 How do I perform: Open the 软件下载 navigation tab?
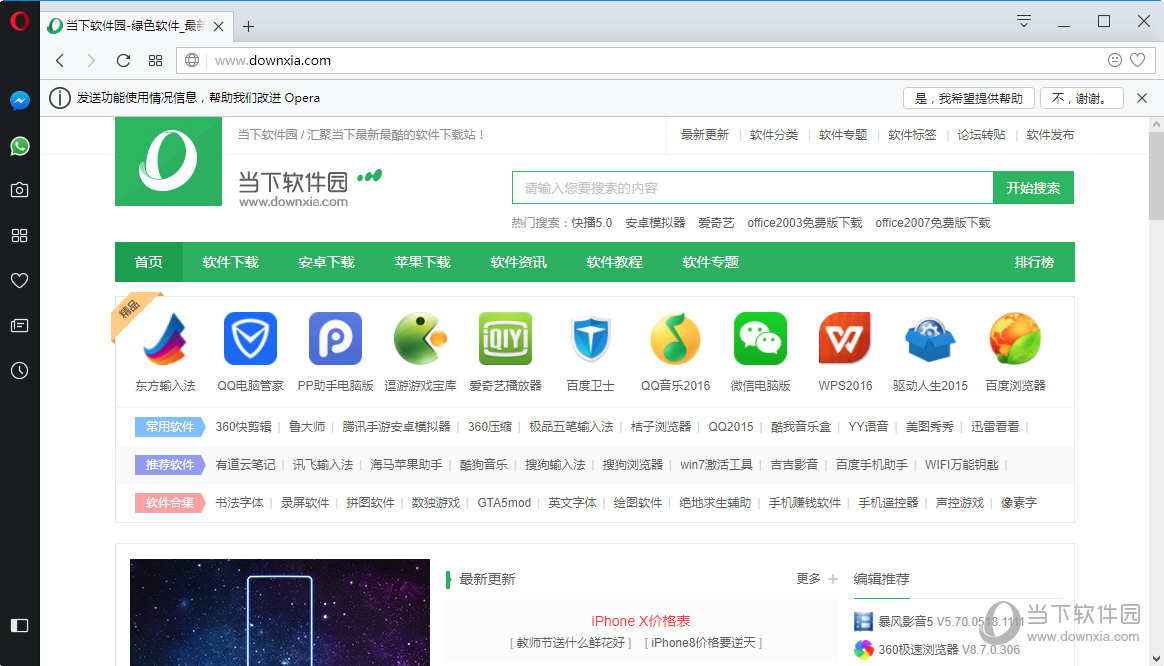(230, 262)
